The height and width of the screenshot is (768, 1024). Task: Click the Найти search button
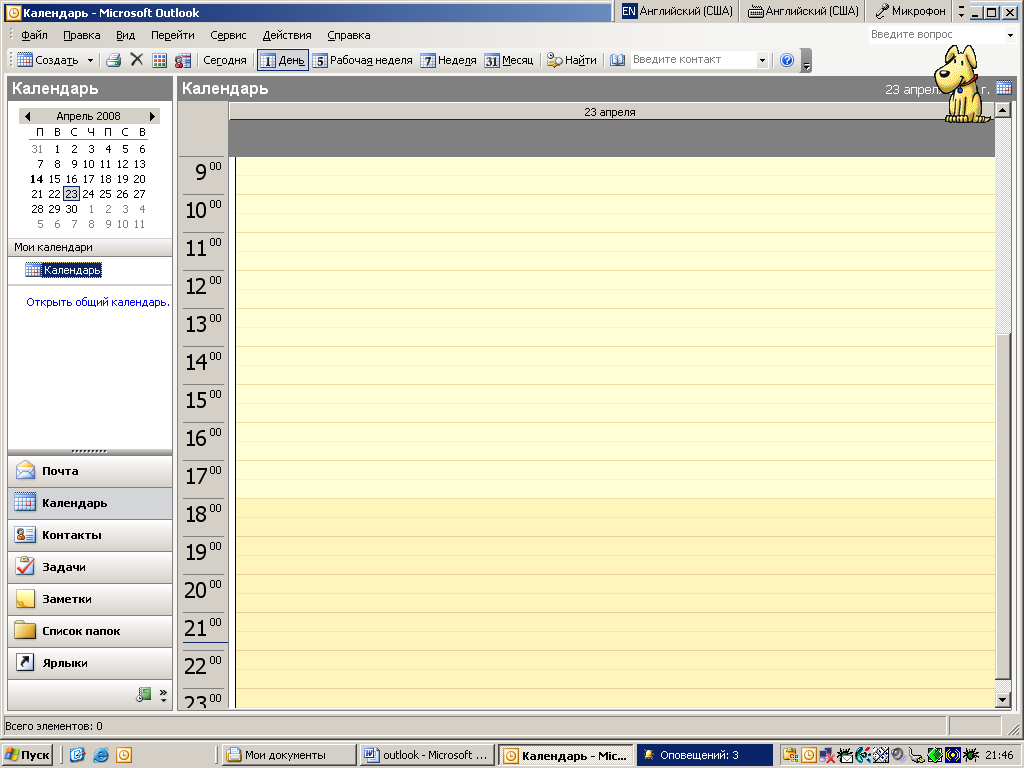coord(571,60)
